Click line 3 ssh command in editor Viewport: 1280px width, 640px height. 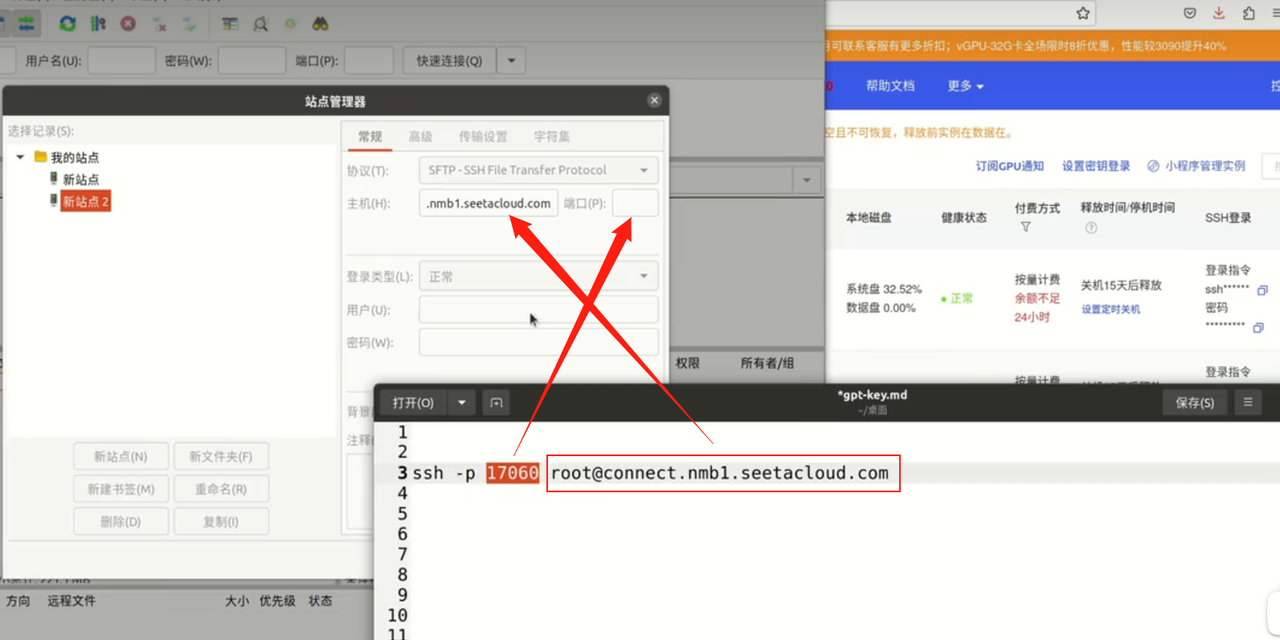[x=650, y=473]
